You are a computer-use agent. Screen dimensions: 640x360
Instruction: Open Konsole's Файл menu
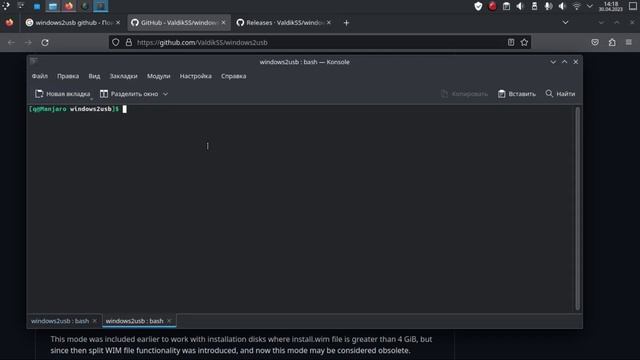click(x=40, y=76)
